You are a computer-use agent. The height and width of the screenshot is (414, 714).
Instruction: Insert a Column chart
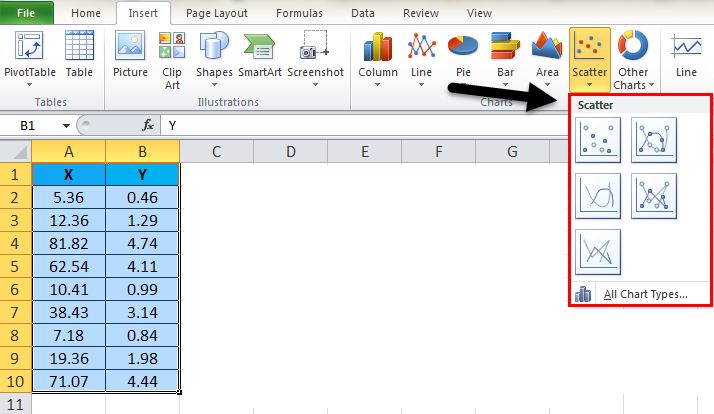(377, 57)
